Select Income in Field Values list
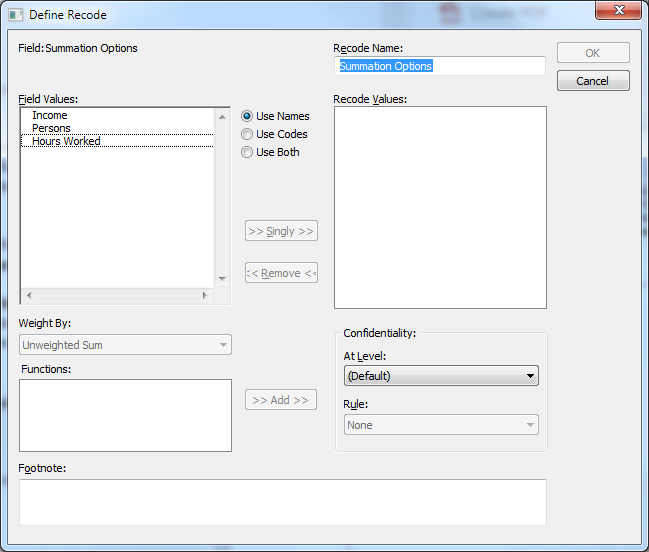 click(x=50, y=115)
